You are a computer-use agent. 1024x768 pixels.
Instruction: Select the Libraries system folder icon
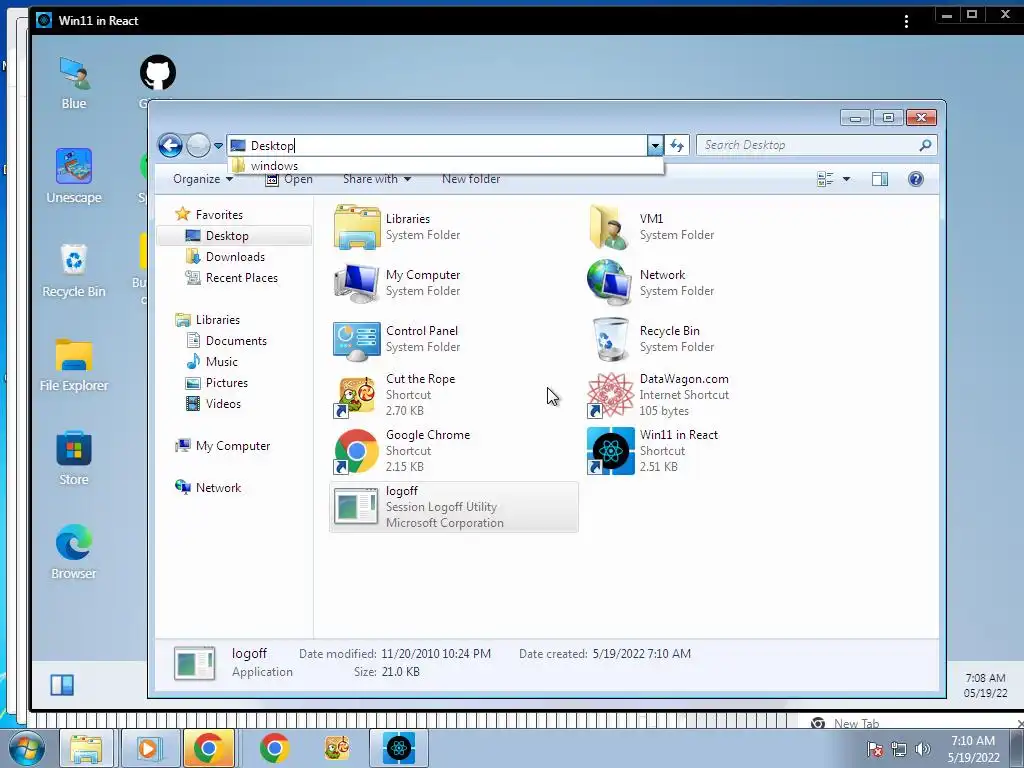click(357, 227)
